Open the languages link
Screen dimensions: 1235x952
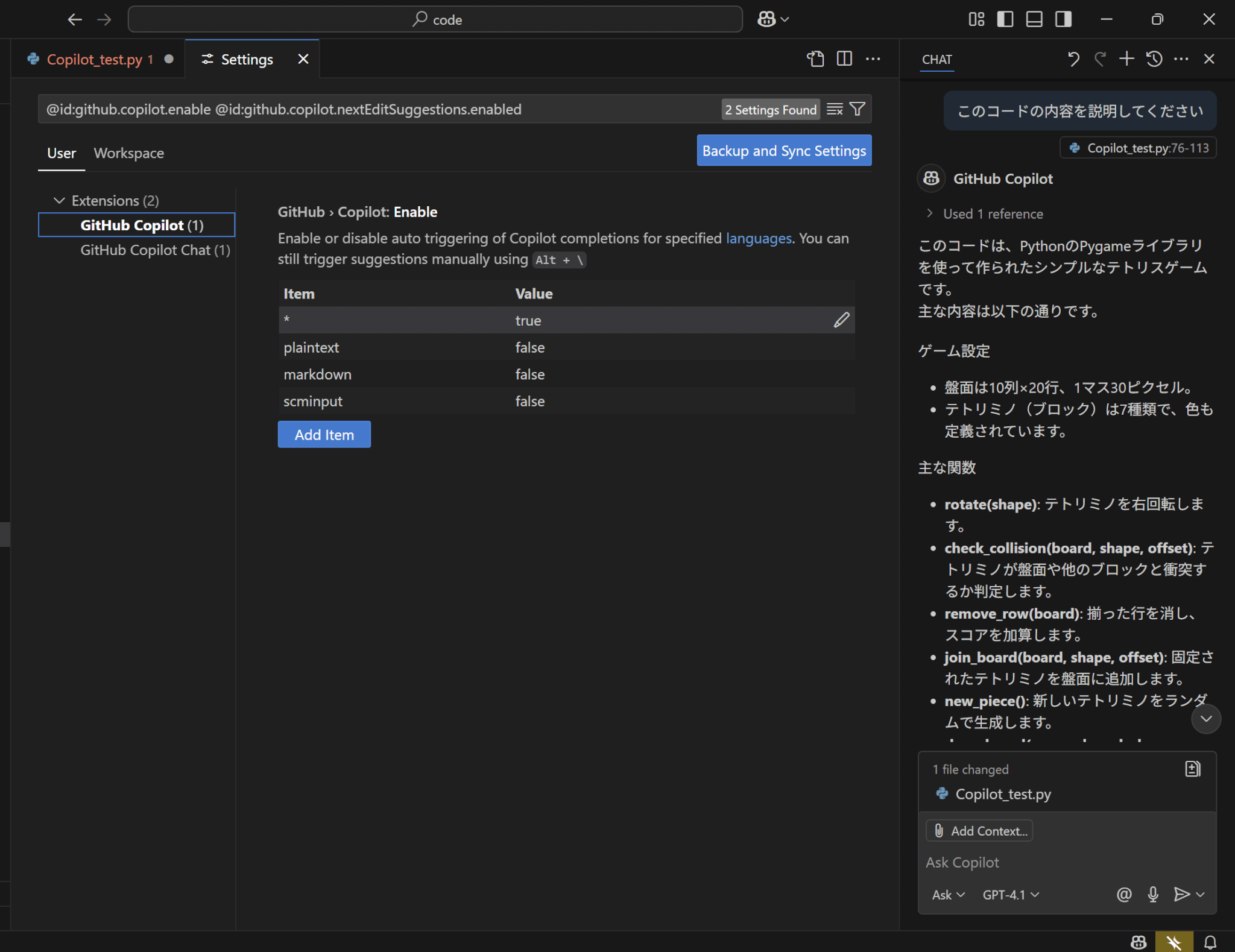click(x=759, y=238)
